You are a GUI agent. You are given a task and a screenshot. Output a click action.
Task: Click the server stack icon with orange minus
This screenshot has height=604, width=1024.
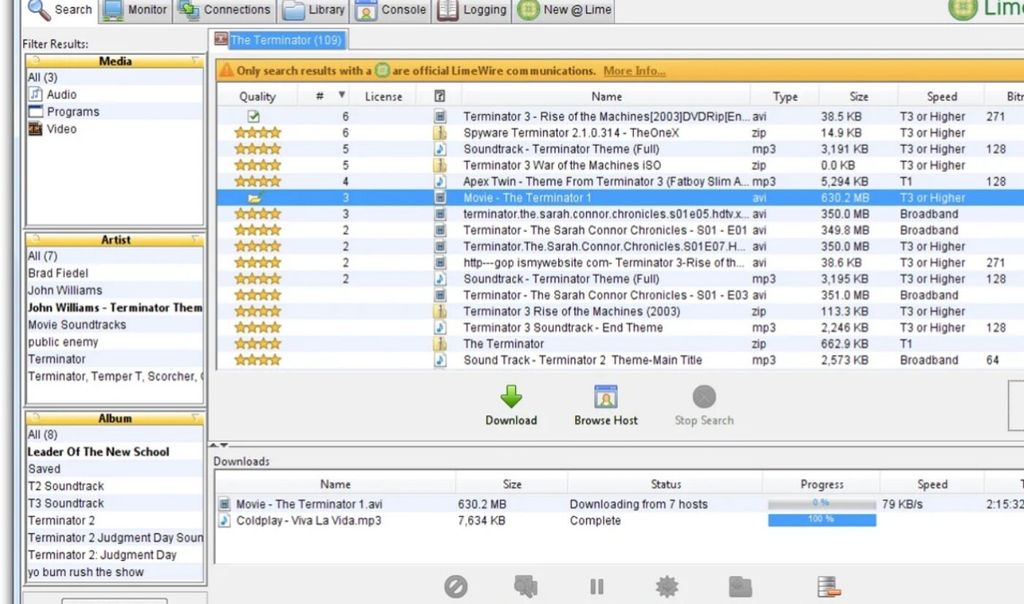coord(827,587)
